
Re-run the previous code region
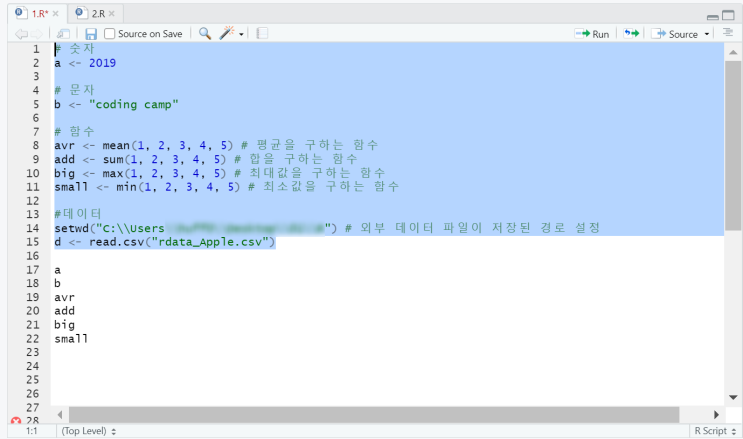(x=631, y=33)
